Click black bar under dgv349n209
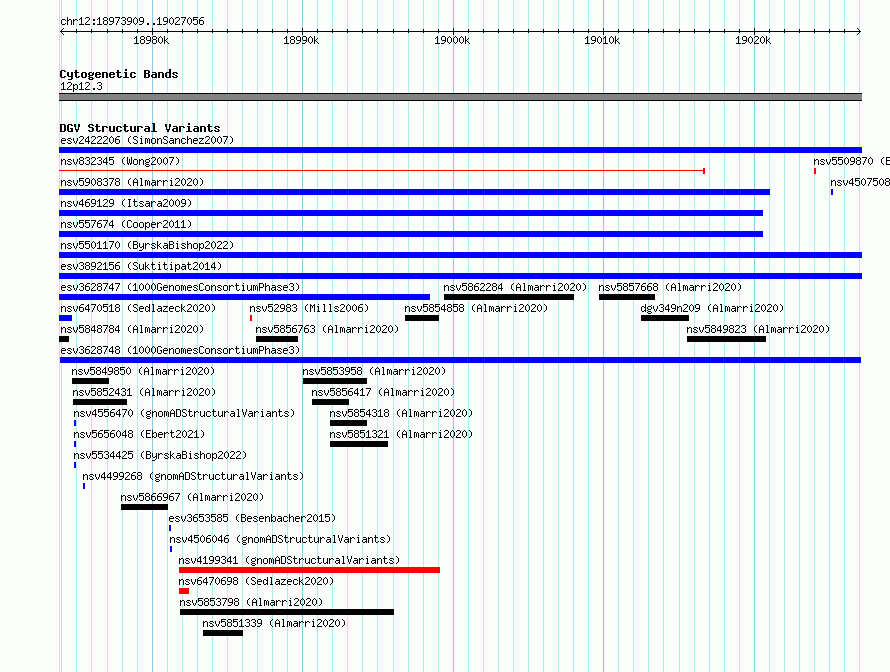 (665, 318)
